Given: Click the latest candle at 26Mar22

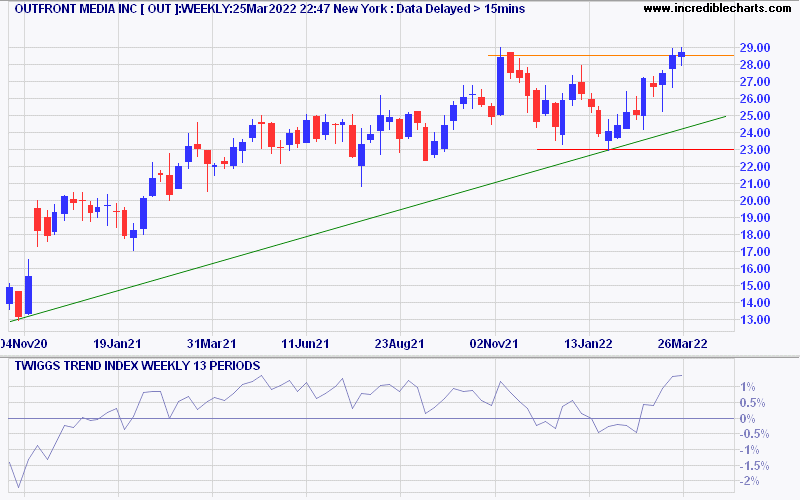Looking at the screenshot, I should pos(682,56).
